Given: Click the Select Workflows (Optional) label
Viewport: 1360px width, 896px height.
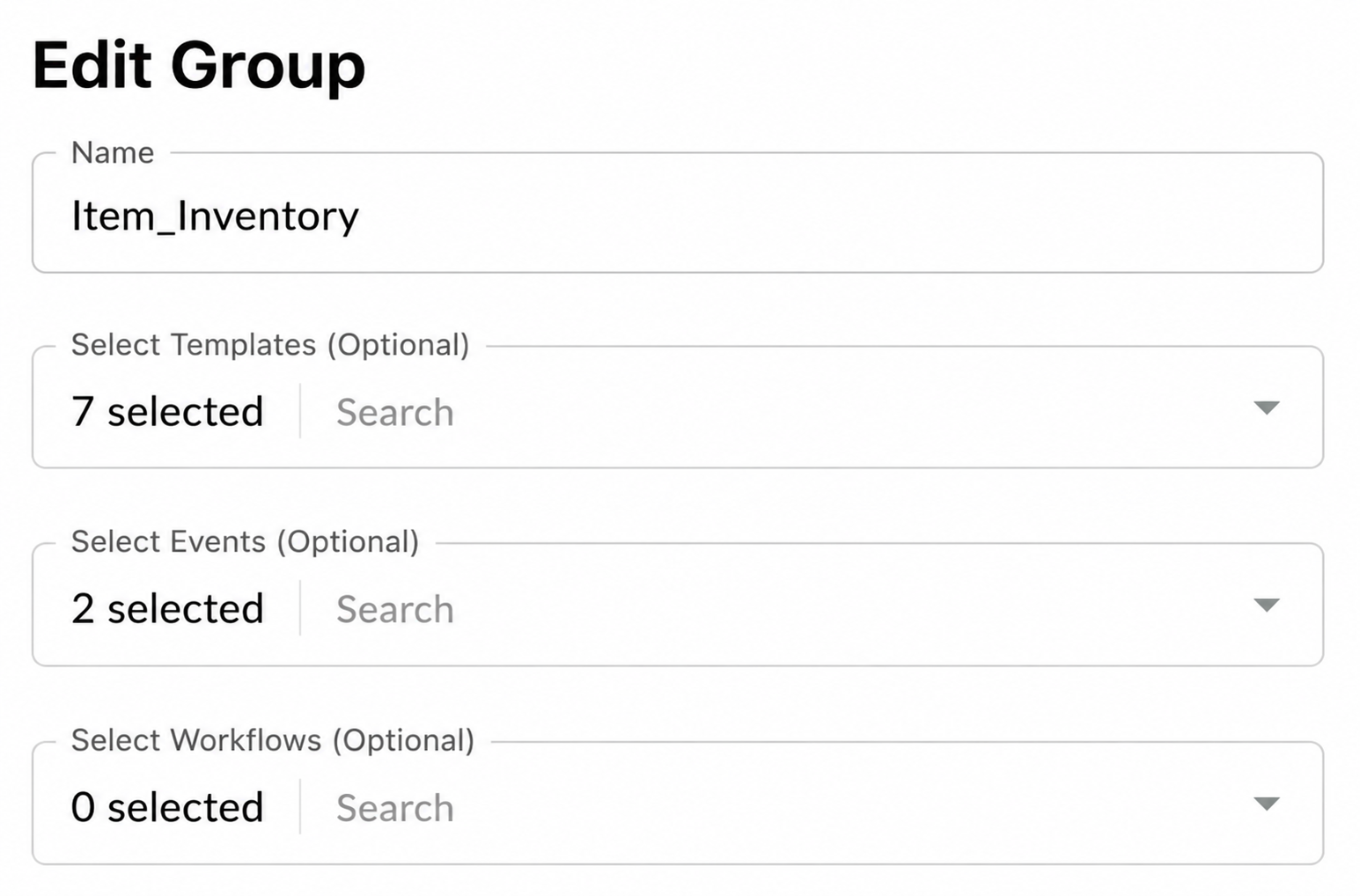Looking at the screenshot, I should [273, 740].
